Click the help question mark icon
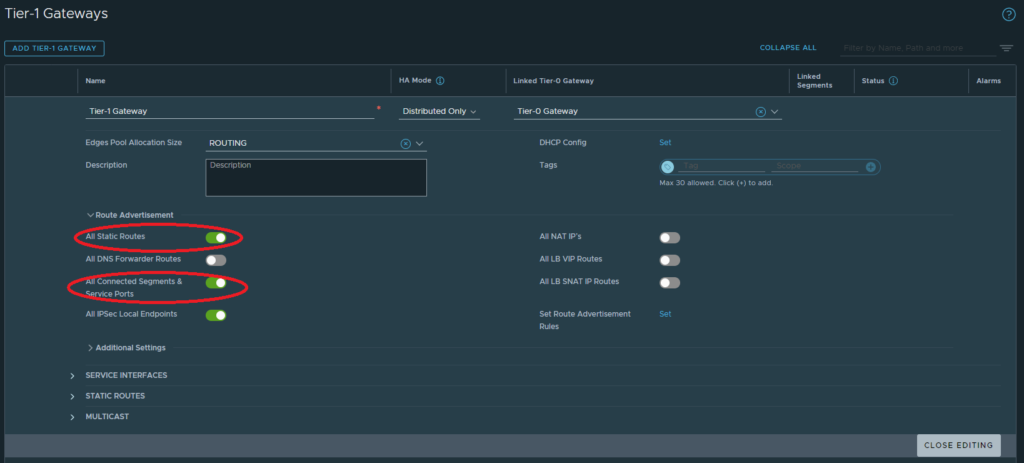Image resolution: width=1024 pixels, height=463 pixels. (1008, 14)
